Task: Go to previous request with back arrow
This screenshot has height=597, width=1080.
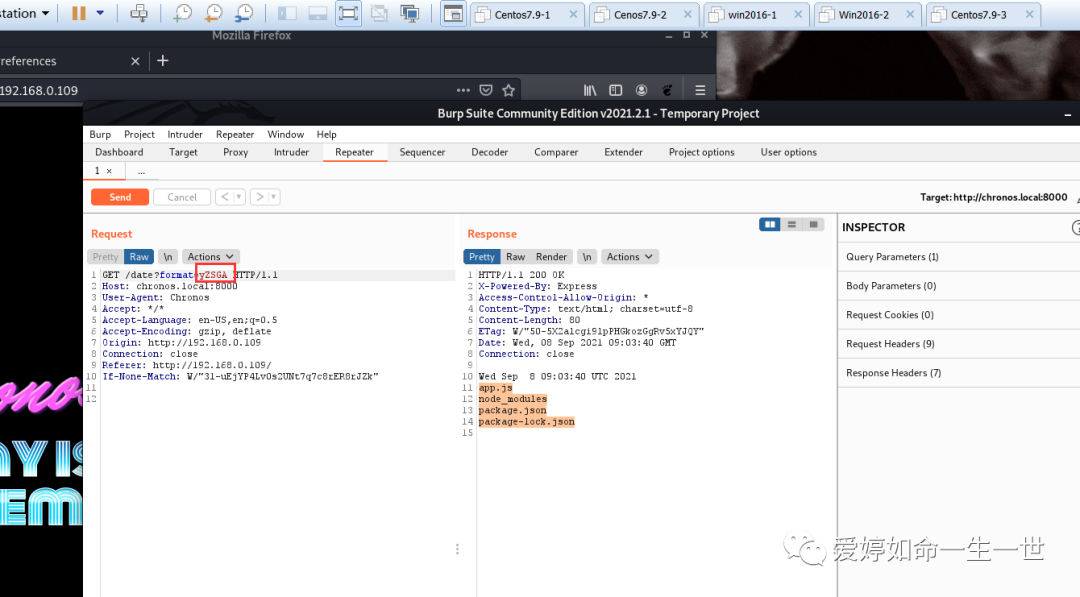Action: point(224,197)
